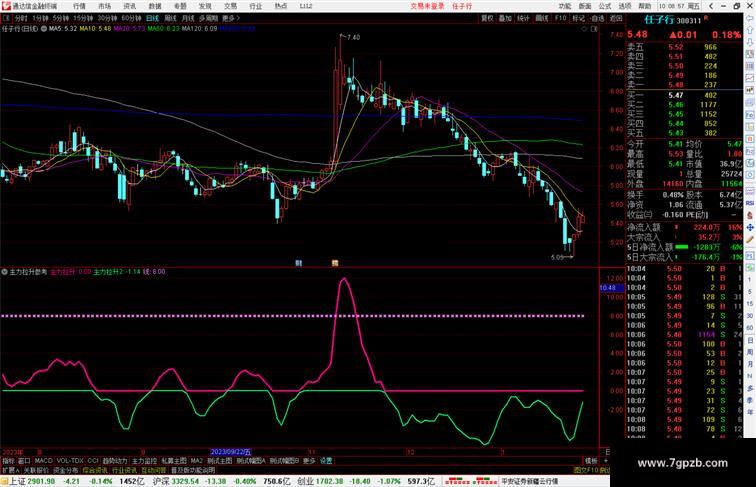Open the 关联报价 tab
This screenshot has width=756, height=487.
[x=37, y=470]
